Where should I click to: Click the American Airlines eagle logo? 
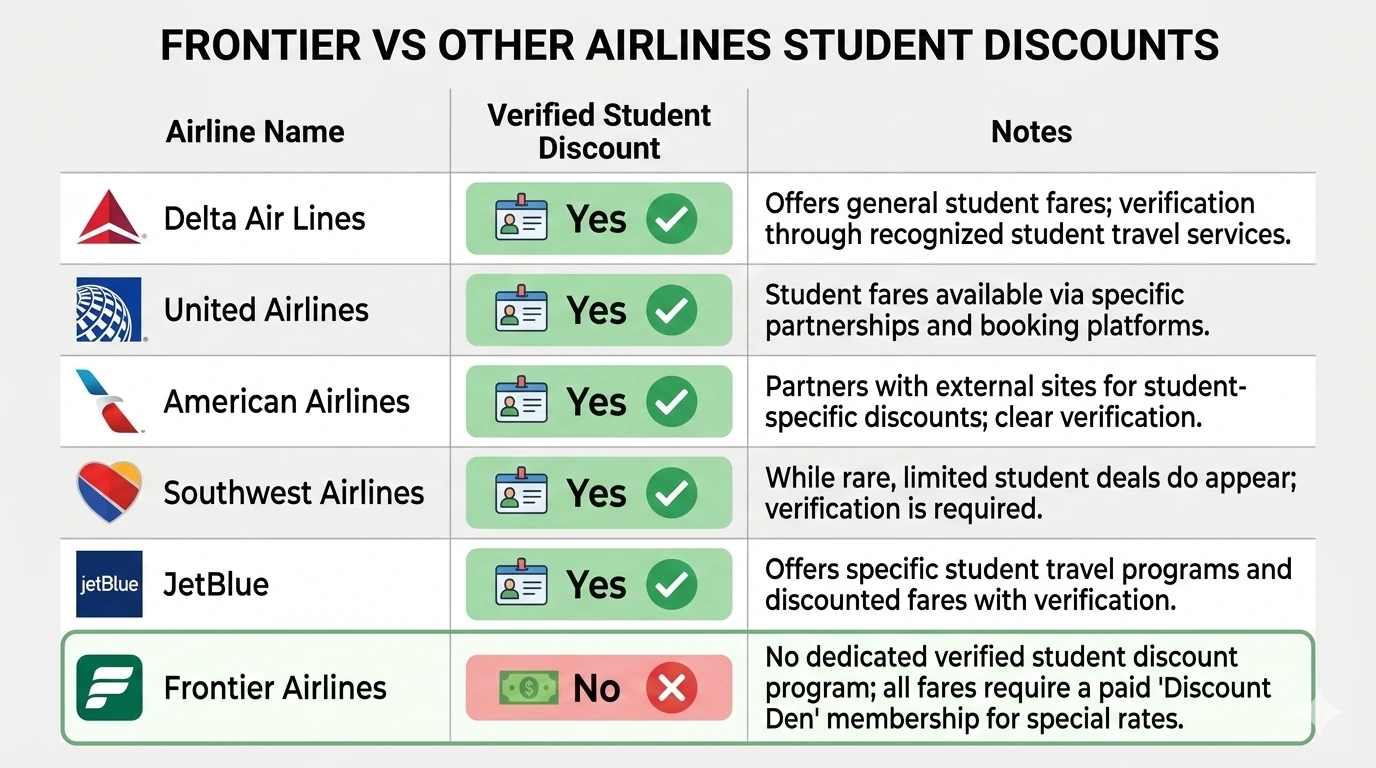pyautogui.click(x=110, y=401)
